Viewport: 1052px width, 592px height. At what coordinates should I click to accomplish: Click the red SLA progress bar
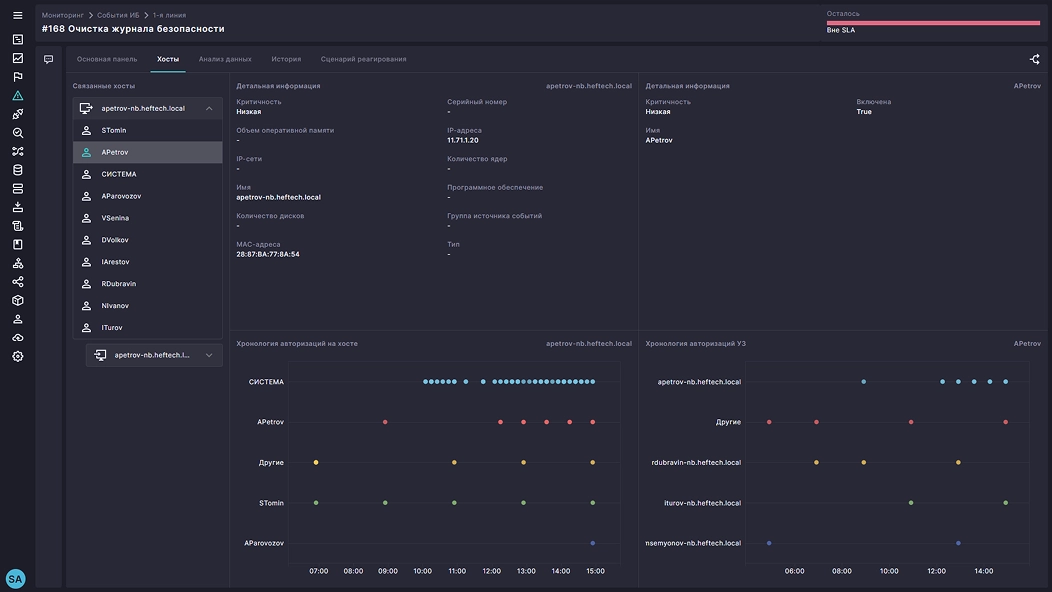(x=933, y=22)
